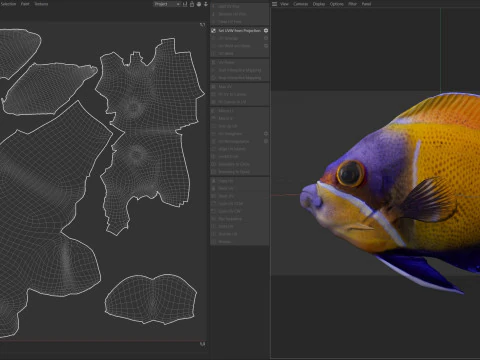Screen dimensions: 480x360
Task: Open the viewport View menu
Action: [284, 4]
